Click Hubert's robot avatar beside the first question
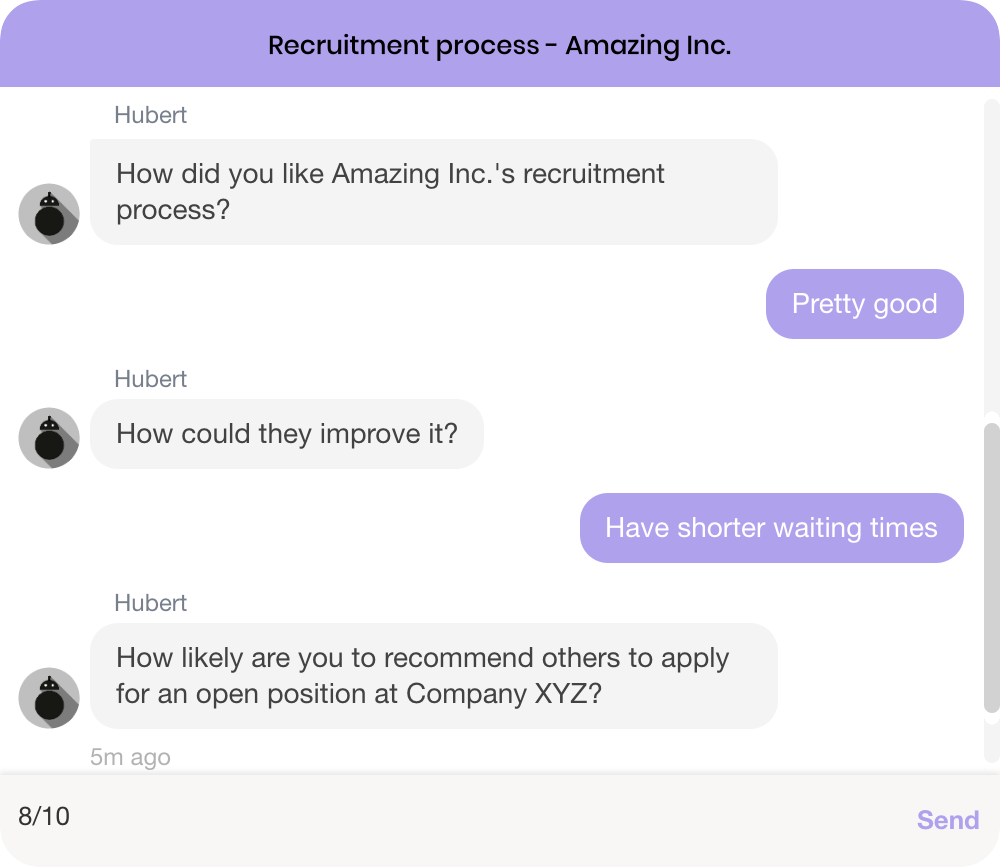 click(48, 213)
